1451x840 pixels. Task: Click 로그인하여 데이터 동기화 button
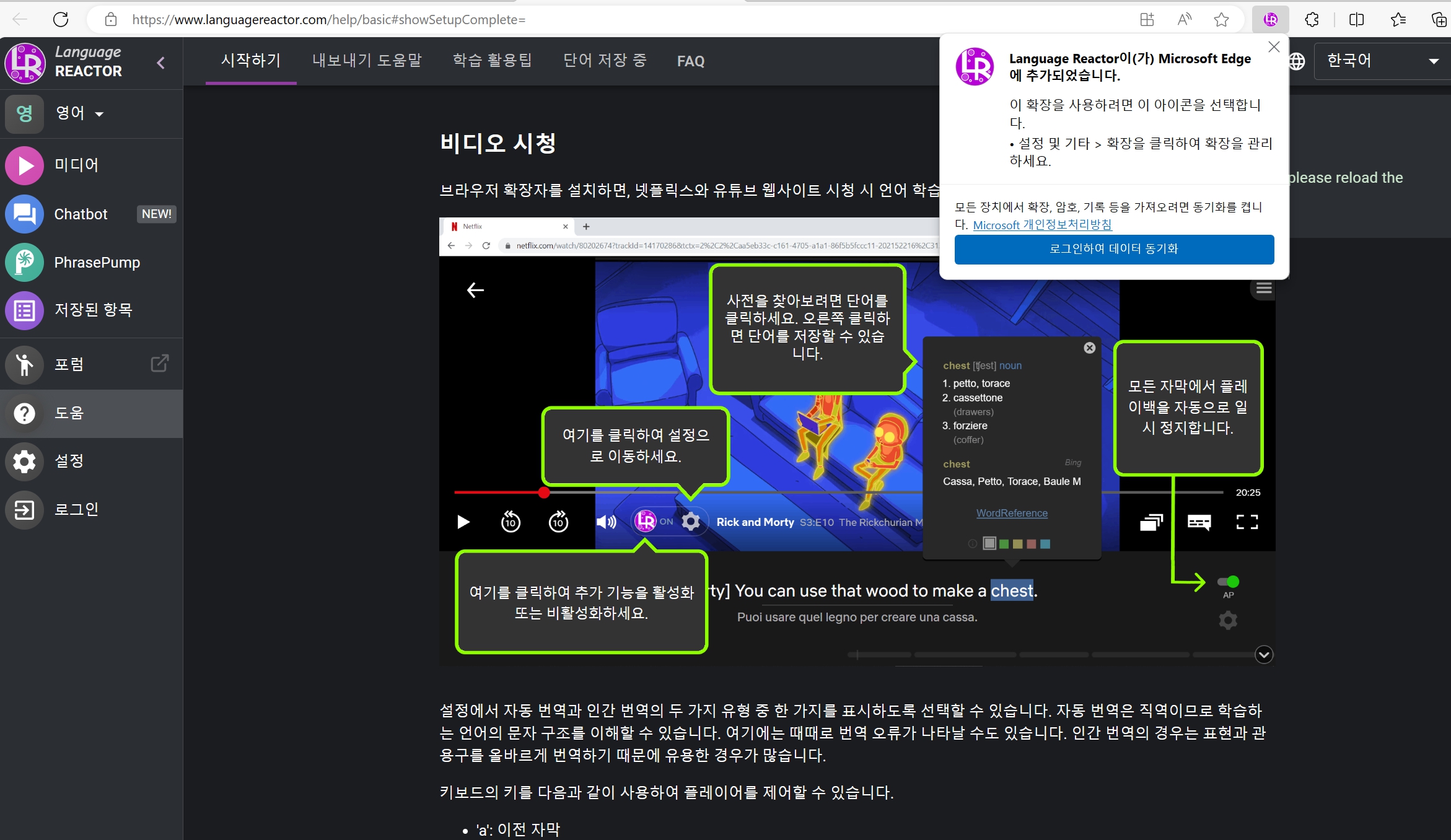click(x=1114, y=249)
